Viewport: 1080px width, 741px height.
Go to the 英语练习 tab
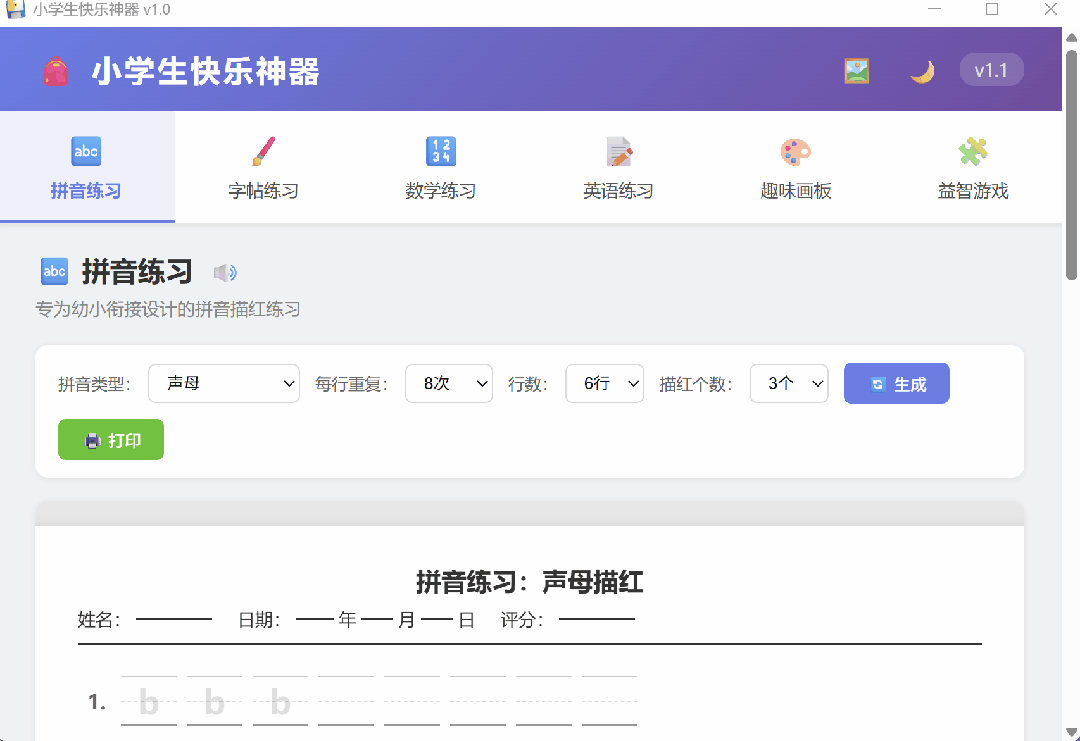click(x=619, y=167)
